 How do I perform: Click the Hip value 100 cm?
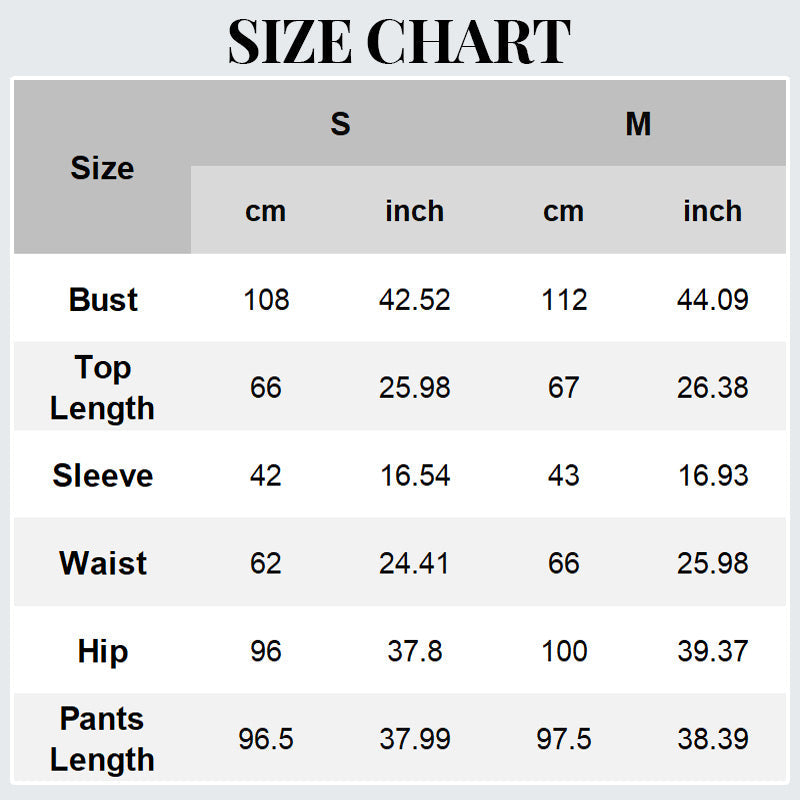click(x=564, y=651)
